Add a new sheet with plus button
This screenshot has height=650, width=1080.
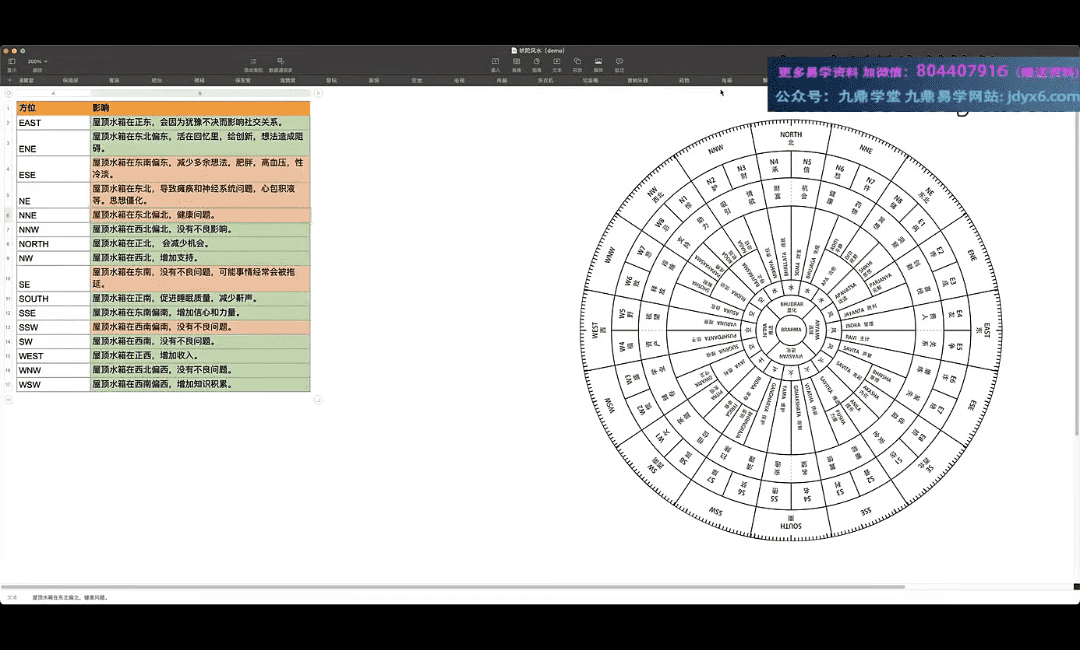coord(9,80)
